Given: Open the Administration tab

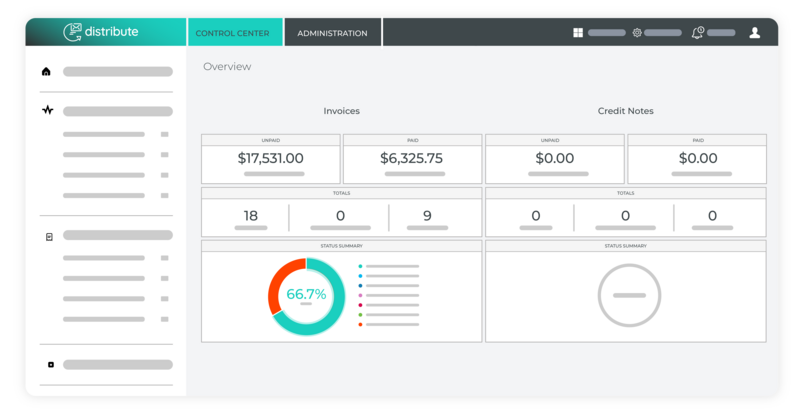Looking at the screenshot, I should [x=332, y=33].
